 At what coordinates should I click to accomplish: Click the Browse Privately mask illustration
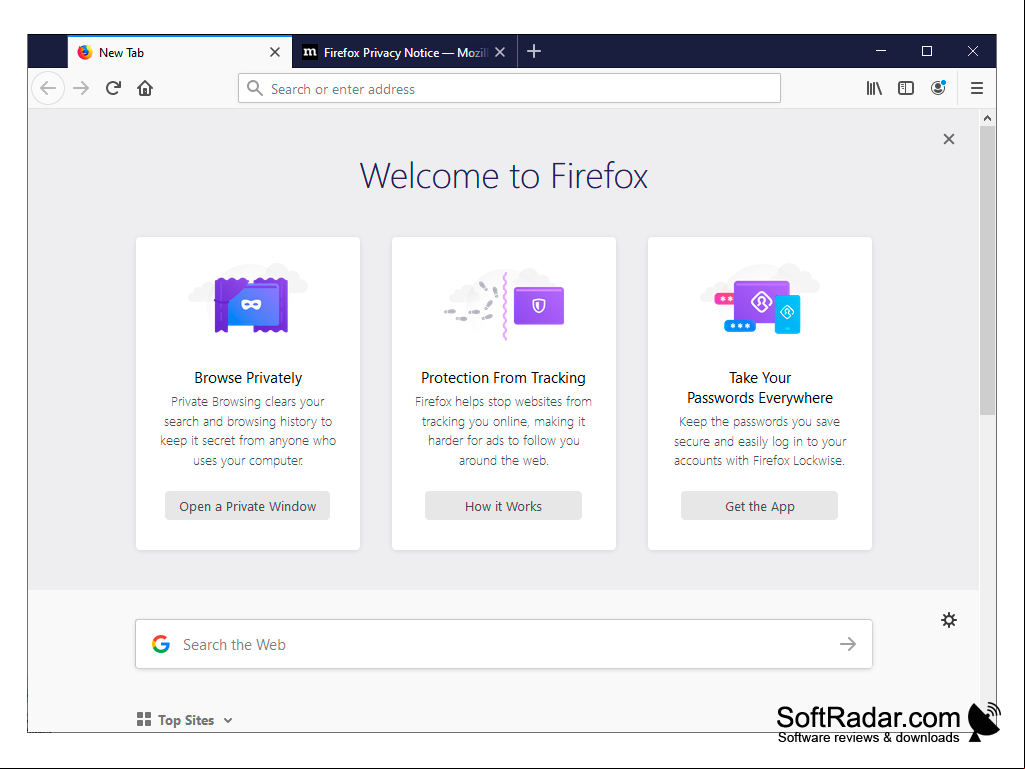pos(248,299)
